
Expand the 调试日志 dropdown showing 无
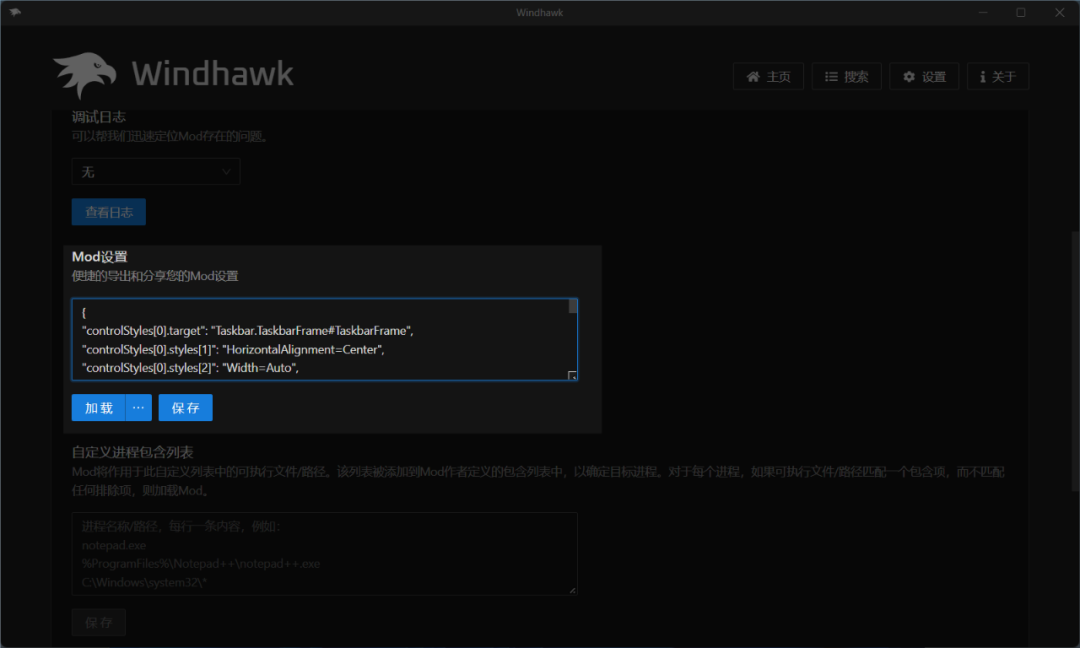156,171
